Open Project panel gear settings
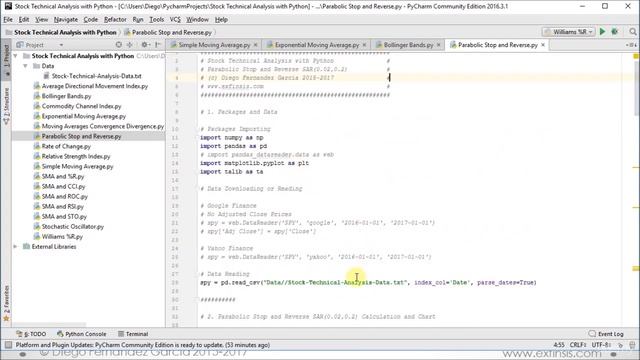Image resolution: width=640 pixels, height=360 pixels. [145, 44]
